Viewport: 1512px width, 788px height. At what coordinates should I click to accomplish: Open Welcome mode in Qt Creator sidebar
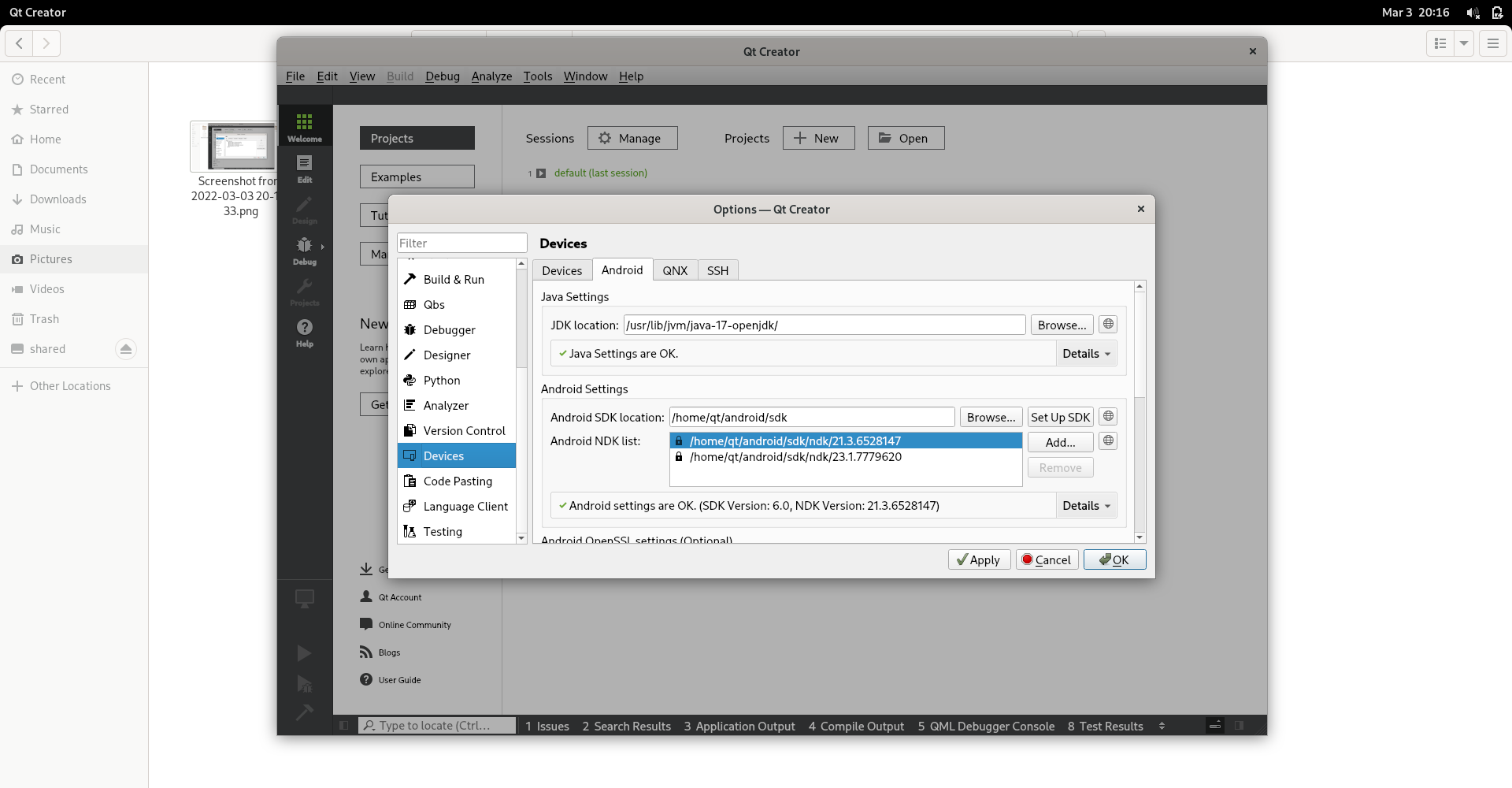click(x=305, y=126)
